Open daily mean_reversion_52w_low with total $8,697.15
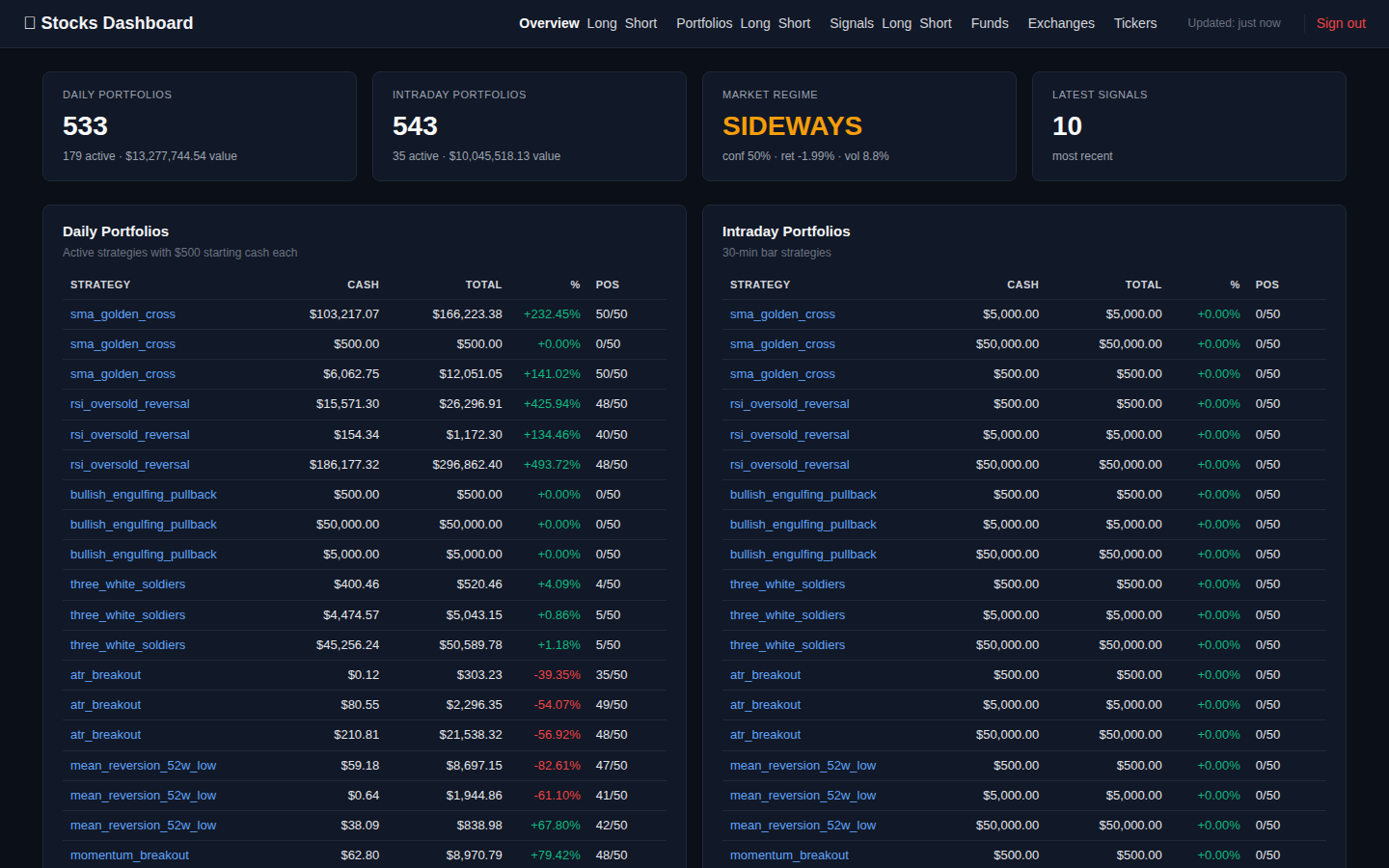 pos(143,766)
